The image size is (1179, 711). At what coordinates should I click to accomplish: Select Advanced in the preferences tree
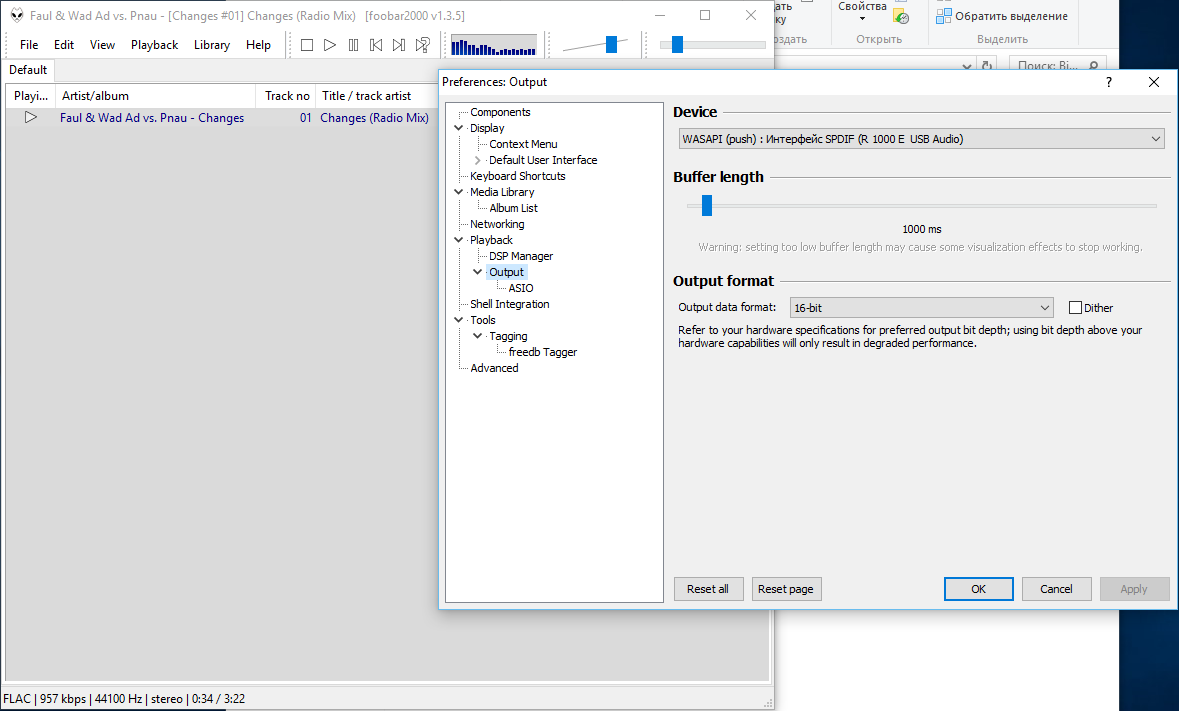pos(494,368)
